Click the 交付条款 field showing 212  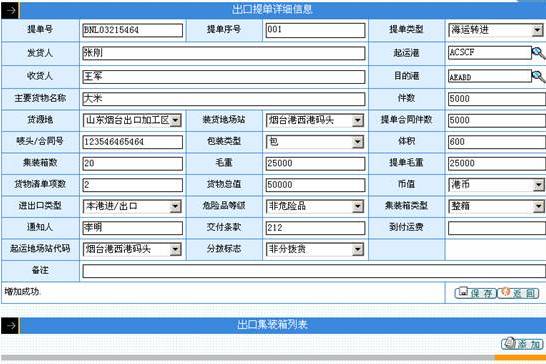pos(315,228)
